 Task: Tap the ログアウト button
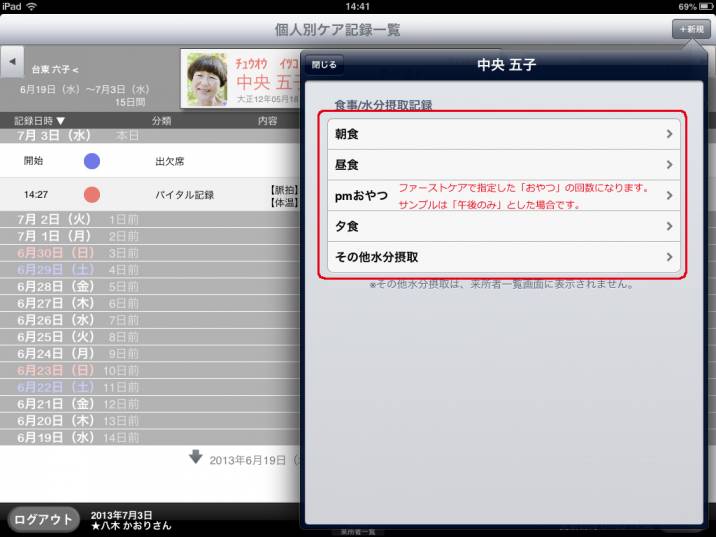point(43,519)
